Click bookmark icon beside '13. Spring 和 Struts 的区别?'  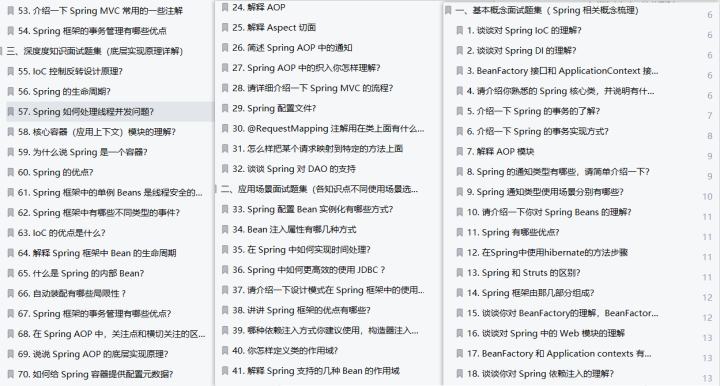(460, 273)
